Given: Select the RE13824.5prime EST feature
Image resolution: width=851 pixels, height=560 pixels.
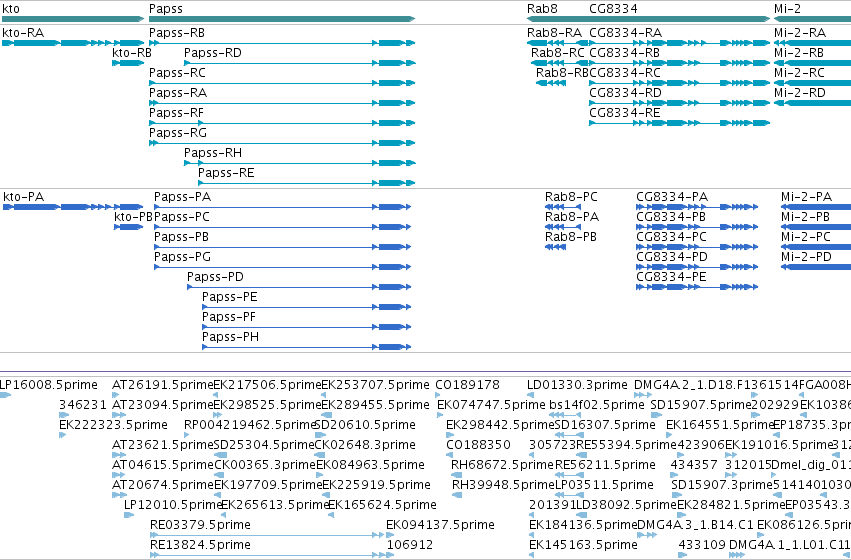Looking at the screenshot, I should coord(267,555).
